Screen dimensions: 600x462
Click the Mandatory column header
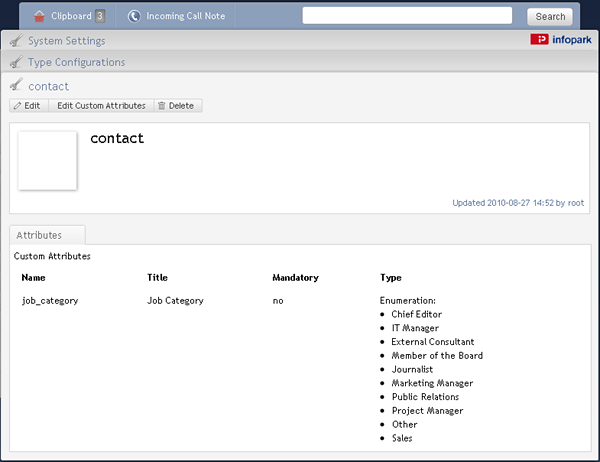[295, 278]
